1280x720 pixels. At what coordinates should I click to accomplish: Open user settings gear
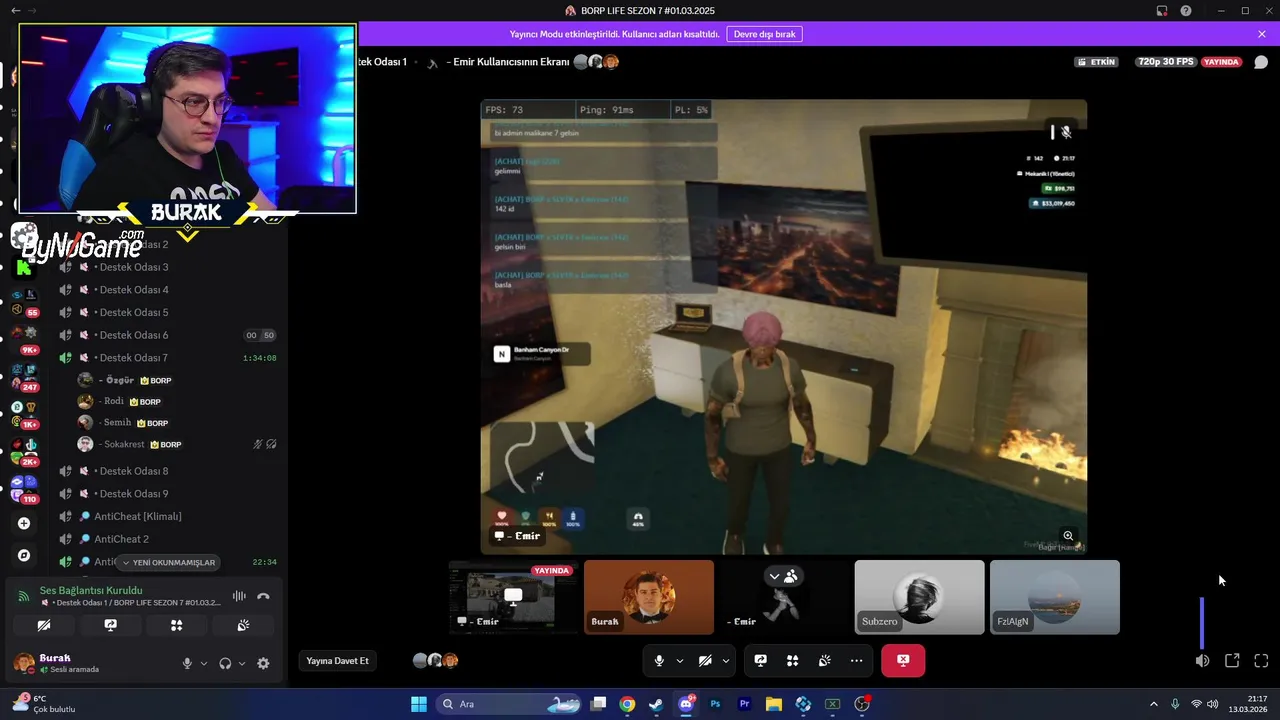click(x=263, y=663)
